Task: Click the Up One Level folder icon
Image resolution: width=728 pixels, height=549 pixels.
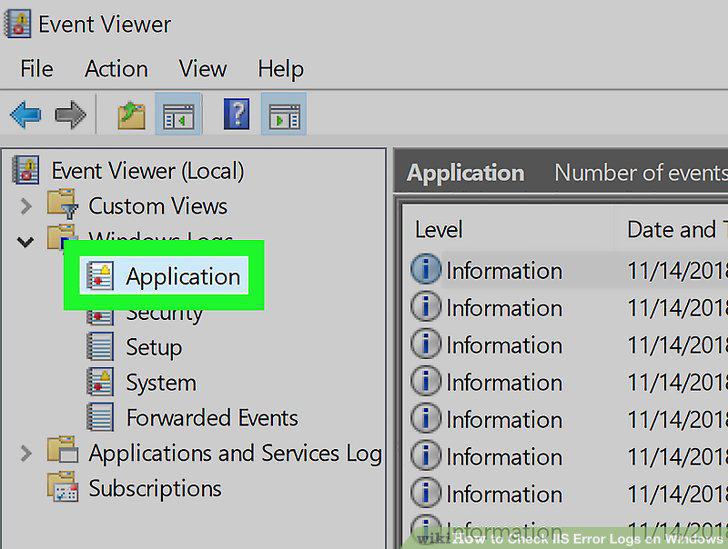Action: click(131, 115)
